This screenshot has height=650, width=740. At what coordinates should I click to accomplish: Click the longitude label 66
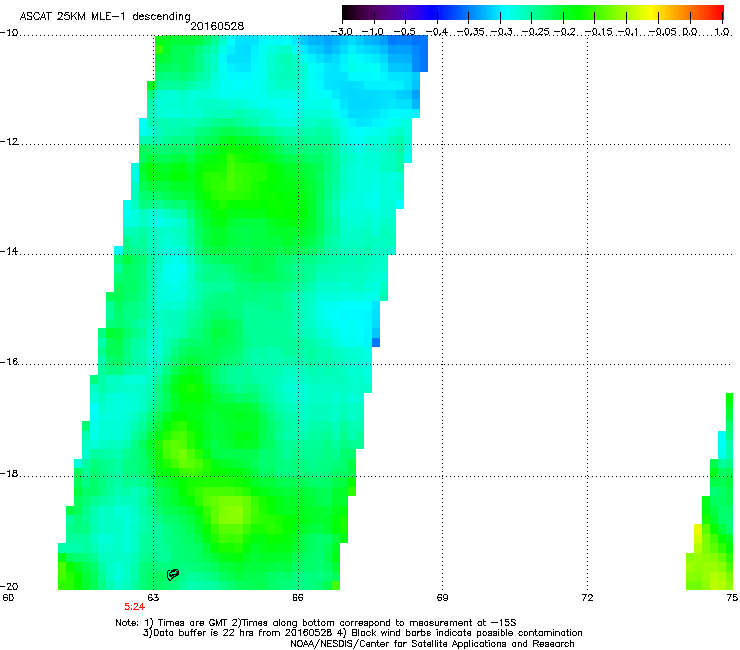pos(297,598)
